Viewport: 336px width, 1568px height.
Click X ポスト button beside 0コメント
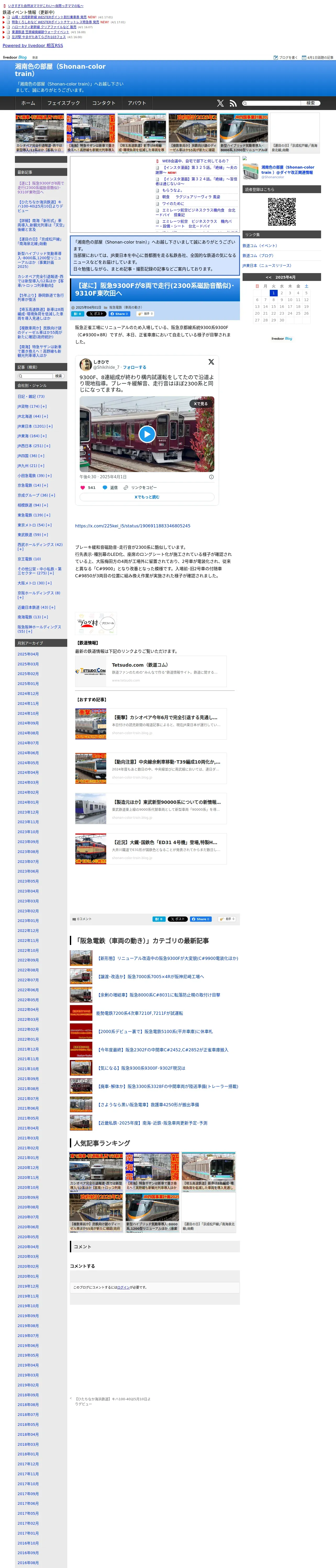coord(178,919)
